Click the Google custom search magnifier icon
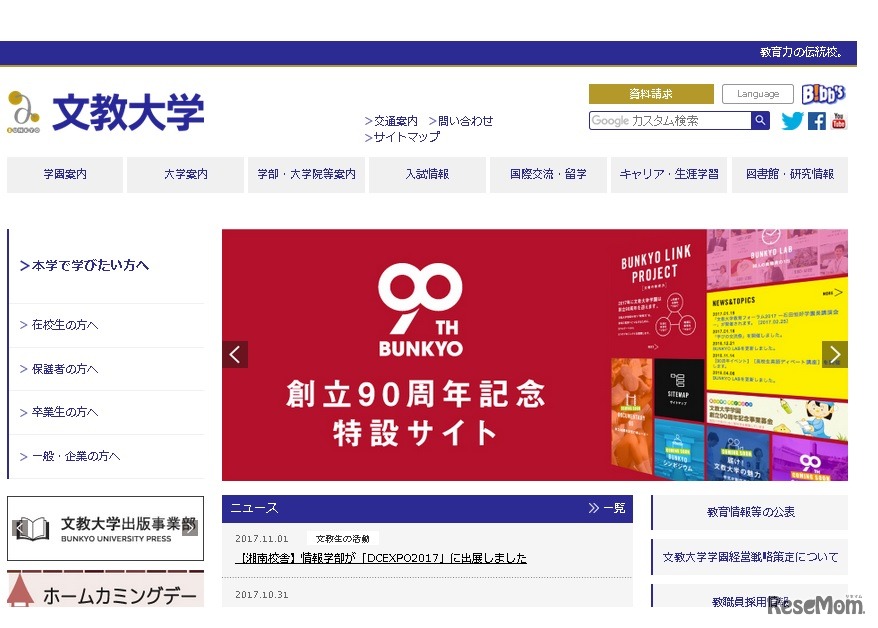The width and height of the screenshot is (878, 628). tap(761, 120)
